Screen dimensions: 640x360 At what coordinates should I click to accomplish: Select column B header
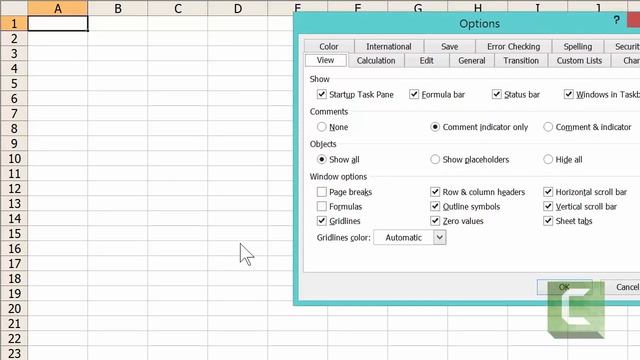pos(118,8)
